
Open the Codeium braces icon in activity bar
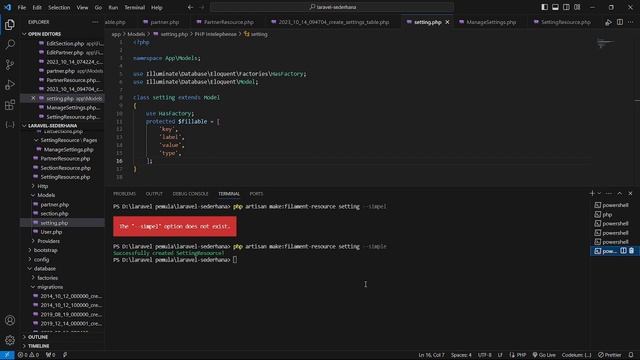click(10, 124)
